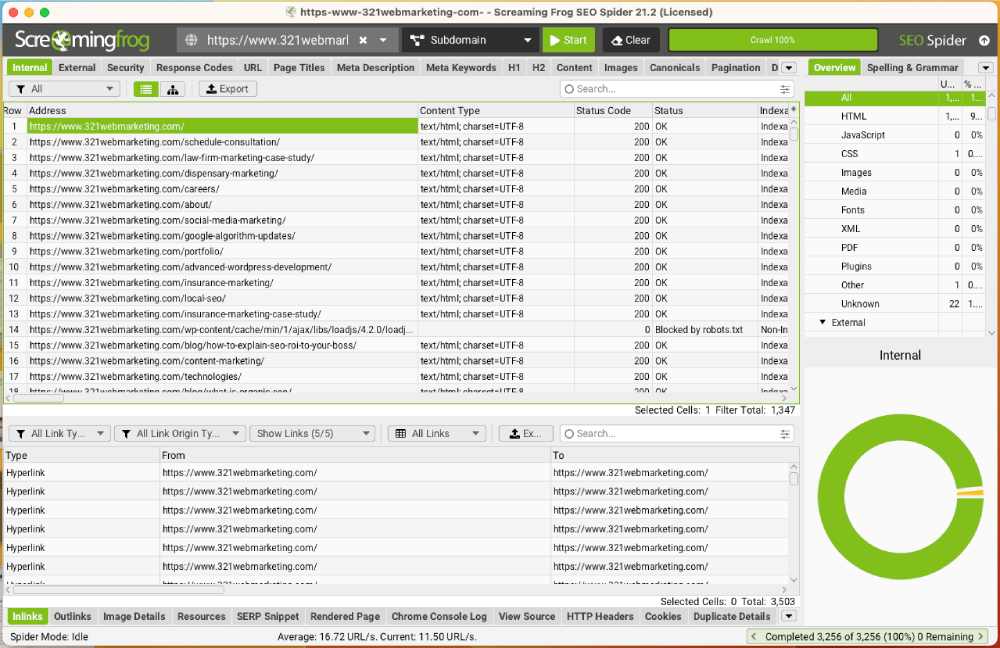Export the internal table
The image size is (1000, 648).
(x=228, y=89)
